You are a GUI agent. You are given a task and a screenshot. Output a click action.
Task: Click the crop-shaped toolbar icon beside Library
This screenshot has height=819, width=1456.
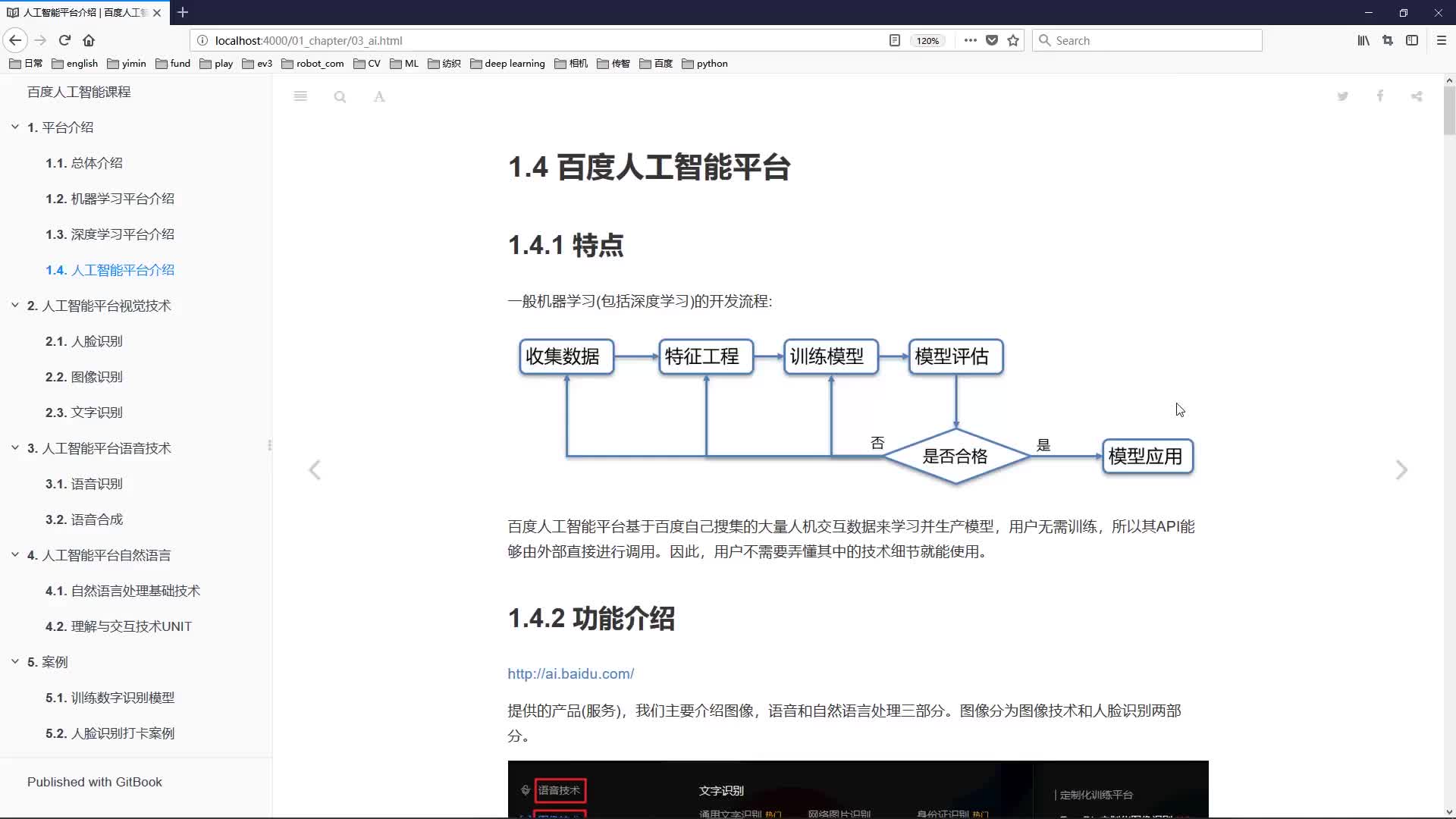tap(1388, 40)
